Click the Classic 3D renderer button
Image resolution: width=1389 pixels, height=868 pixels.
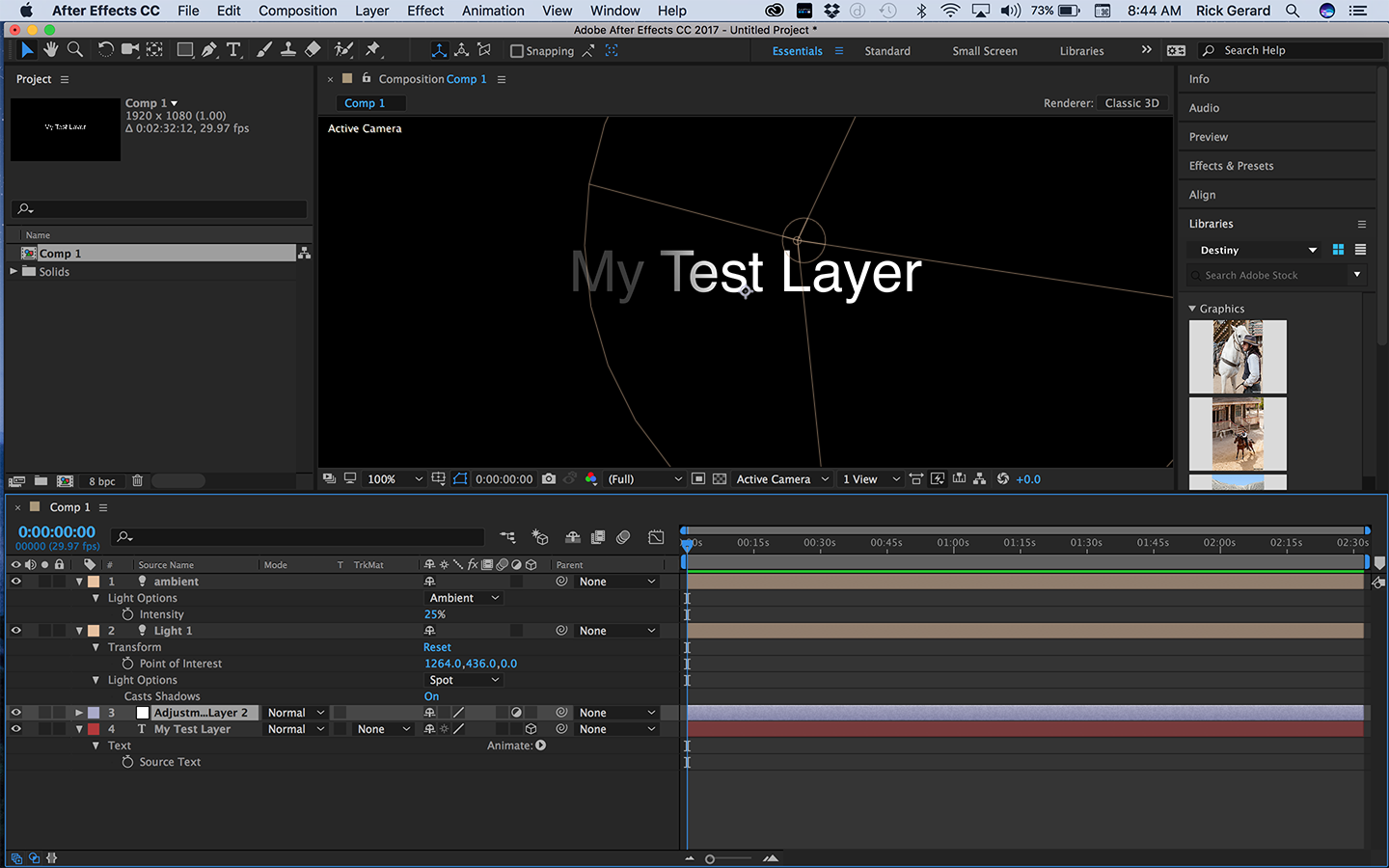click(x=1132, y=103)
